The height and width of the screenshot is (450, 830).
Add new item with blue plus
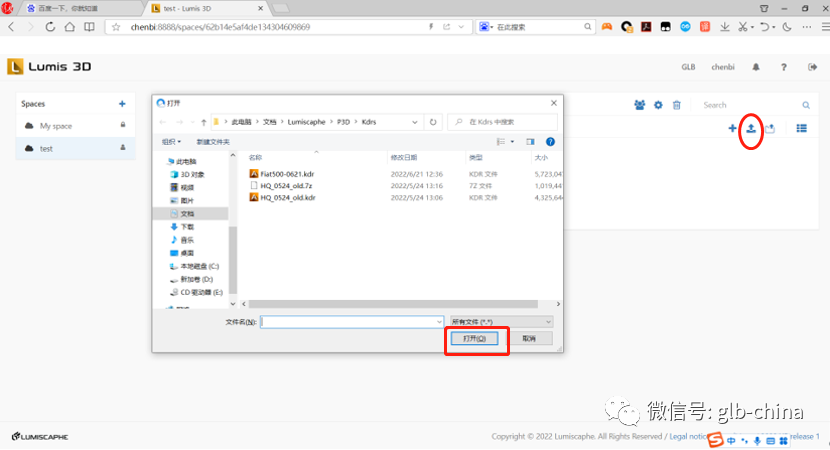click(x=732, y=128)
